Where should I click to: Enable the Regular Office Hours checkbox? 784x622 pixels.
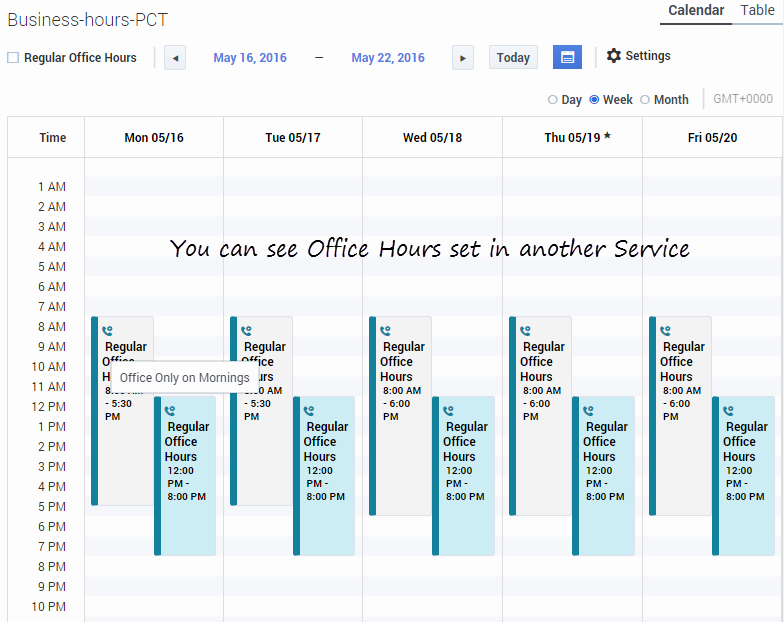tap(13, 58)
